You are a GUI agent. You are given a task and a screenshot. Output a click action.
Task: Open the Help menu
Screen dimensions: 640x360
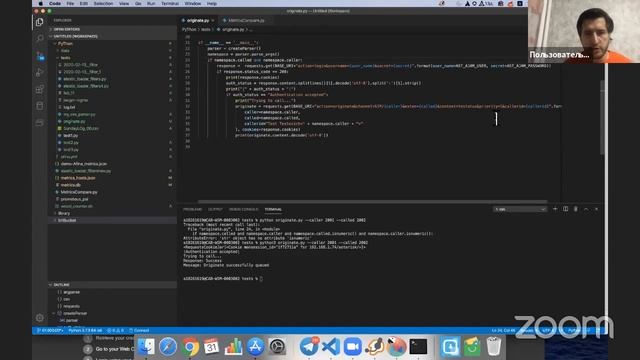(211, 3)
